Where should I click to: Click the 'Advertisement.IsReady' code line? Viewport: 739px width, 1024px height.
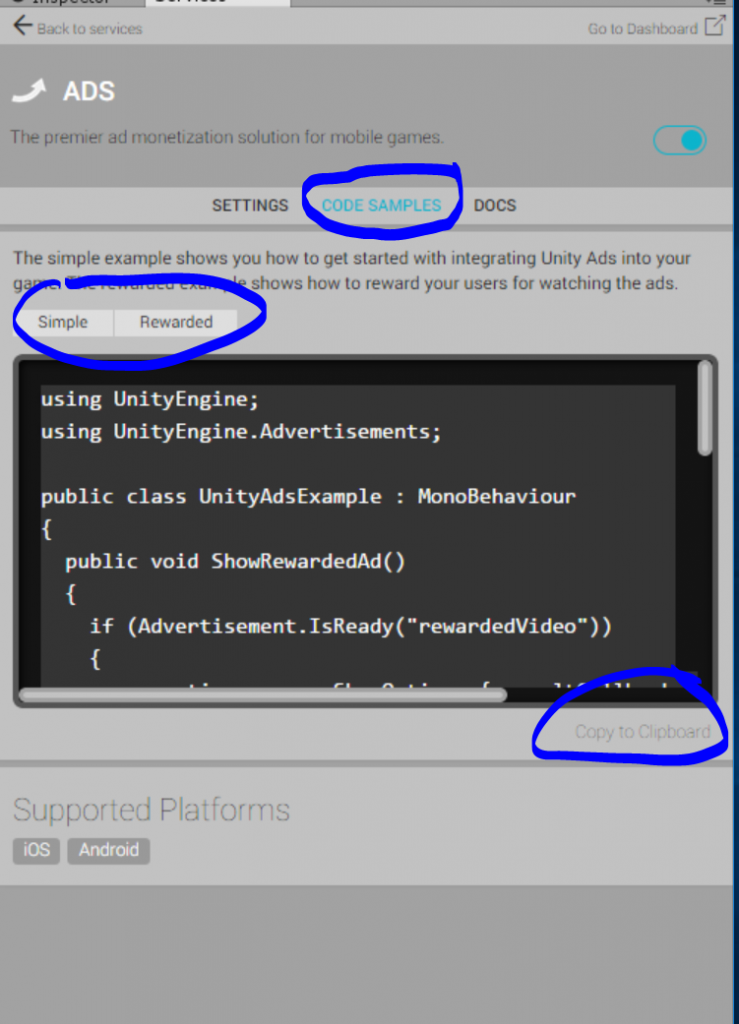click(x=351, y=626)
